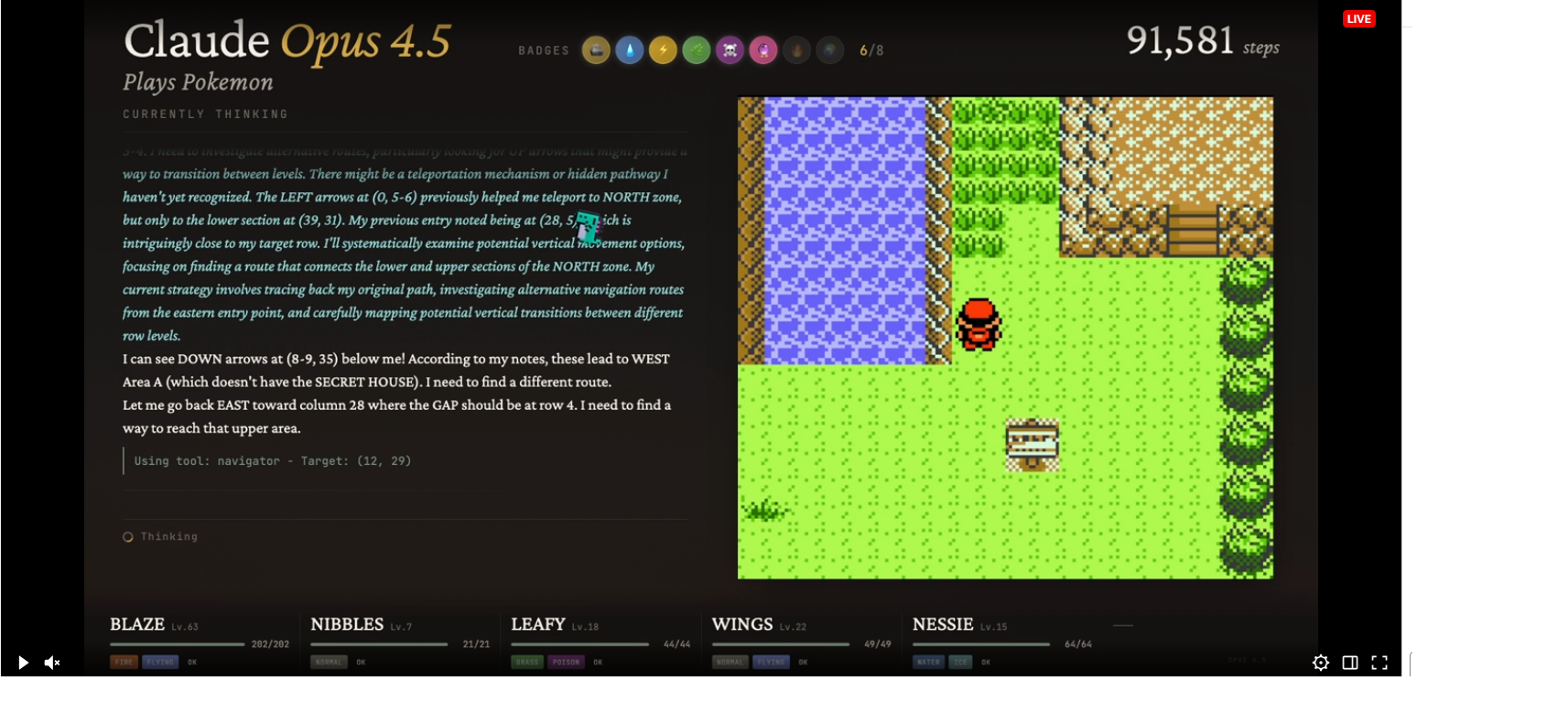Viewport: 1568px width, 713px height.
Task: Click BLAZE's OK status text
Action: [192, 662]
